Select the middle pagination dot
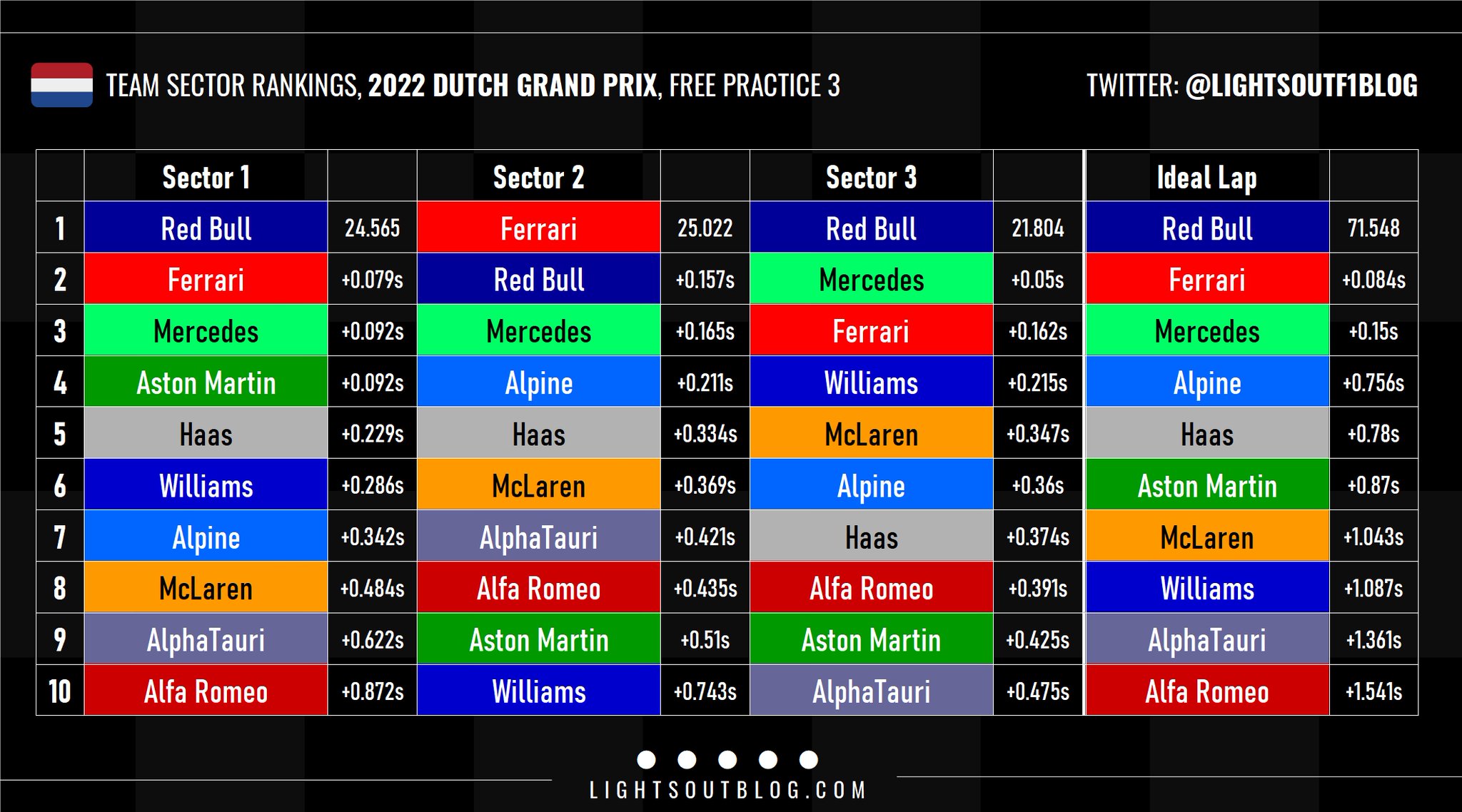The width and height of the screenshot is (1462, 812). pos(727,760)
